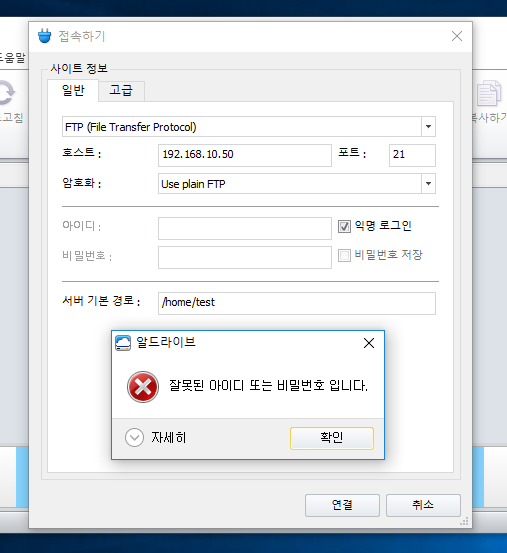Click the 호스트 field with 192.168.10.50
This screenshot has width=507, height=553.
pyautogui.click(x=245, y=155)
